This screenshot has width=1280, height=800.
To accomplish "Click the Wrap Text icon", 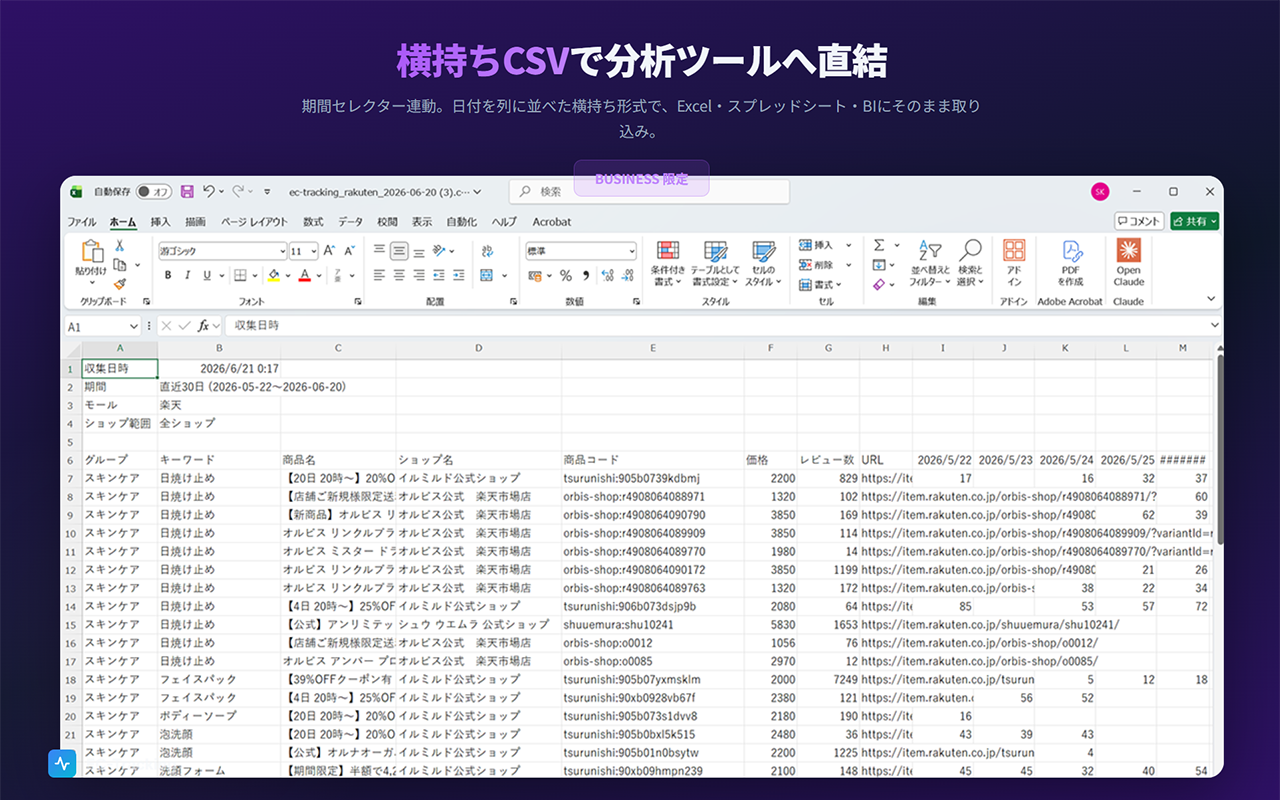I will tap(487, 251).
